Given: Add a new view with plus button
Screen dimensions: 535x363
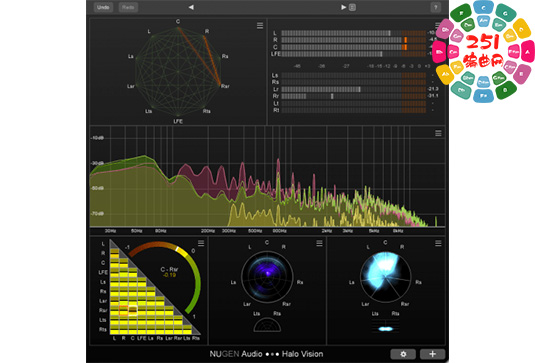Looking at the screenshot, I should [x=432, y=354].
